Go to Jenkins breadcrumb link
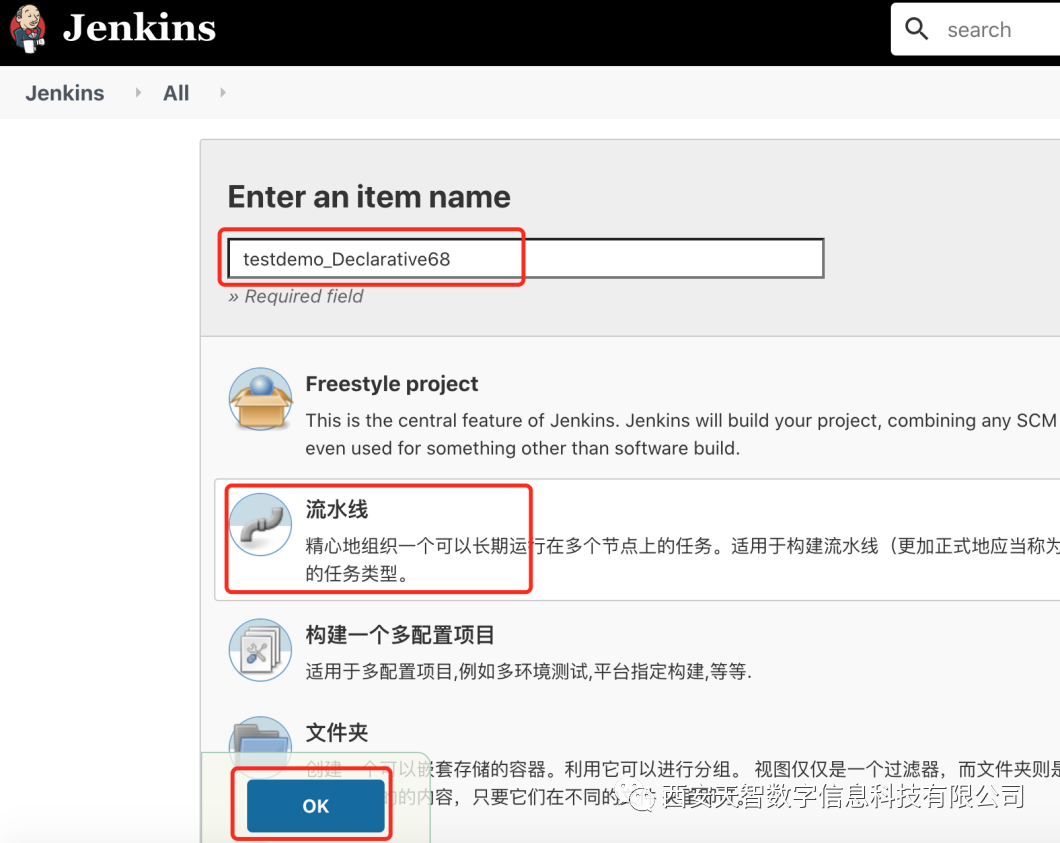 click(65, 93)
